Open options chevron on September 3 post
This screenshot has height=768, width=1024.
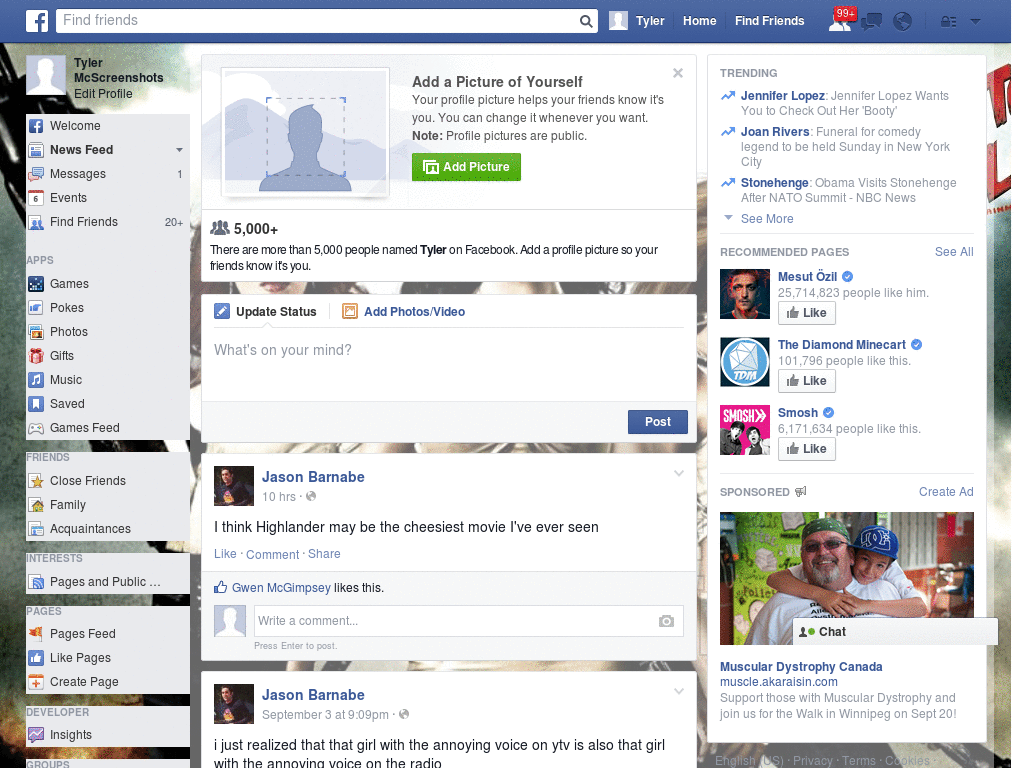pyautogui.click(x=679, y=692)
